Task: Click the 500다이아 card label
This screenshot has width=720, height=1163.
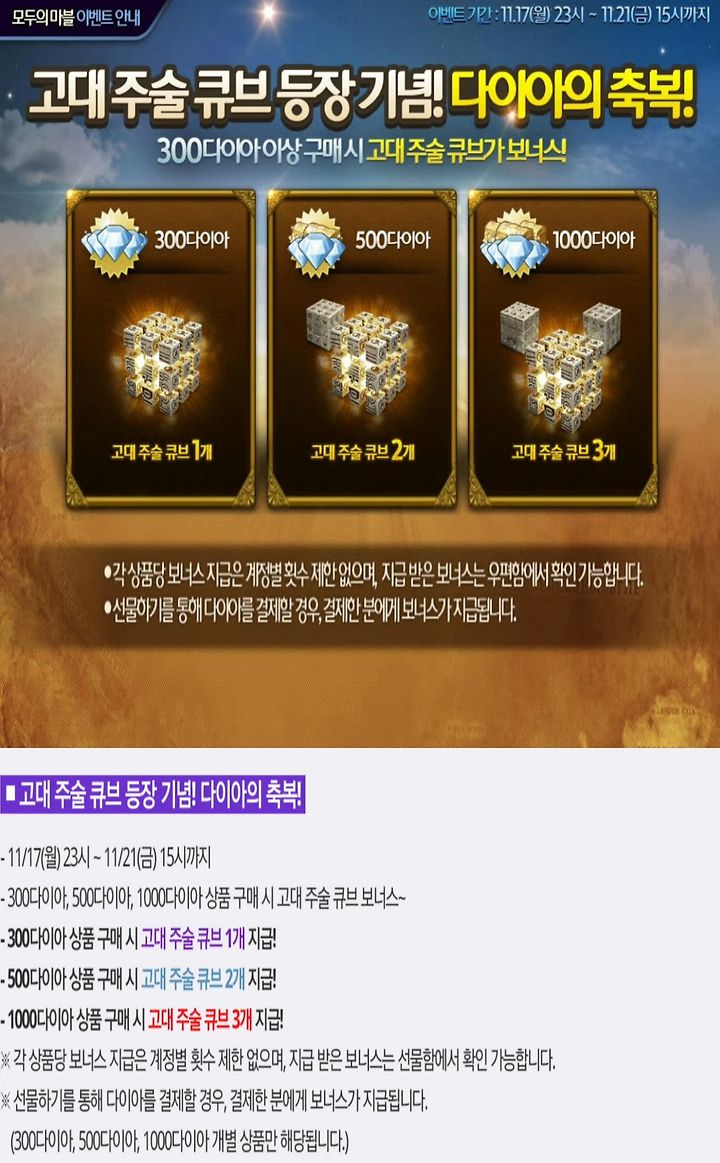Action: 393,240
